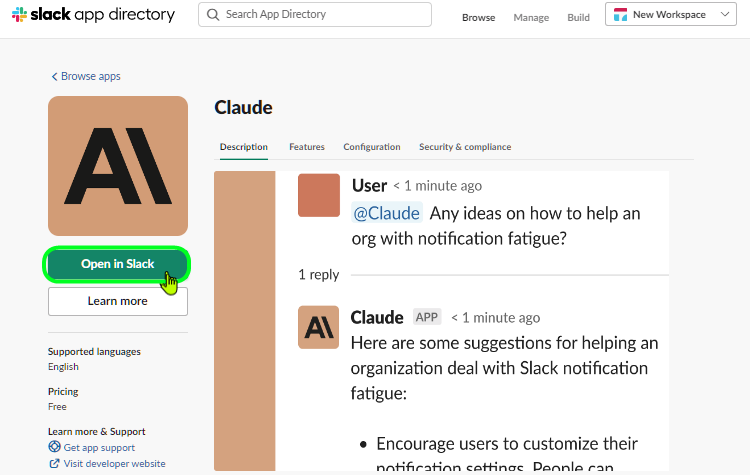Viewport: 750px width, 475px height.
Task: Click the Claude name in the reply
Action: coord(377,318)
